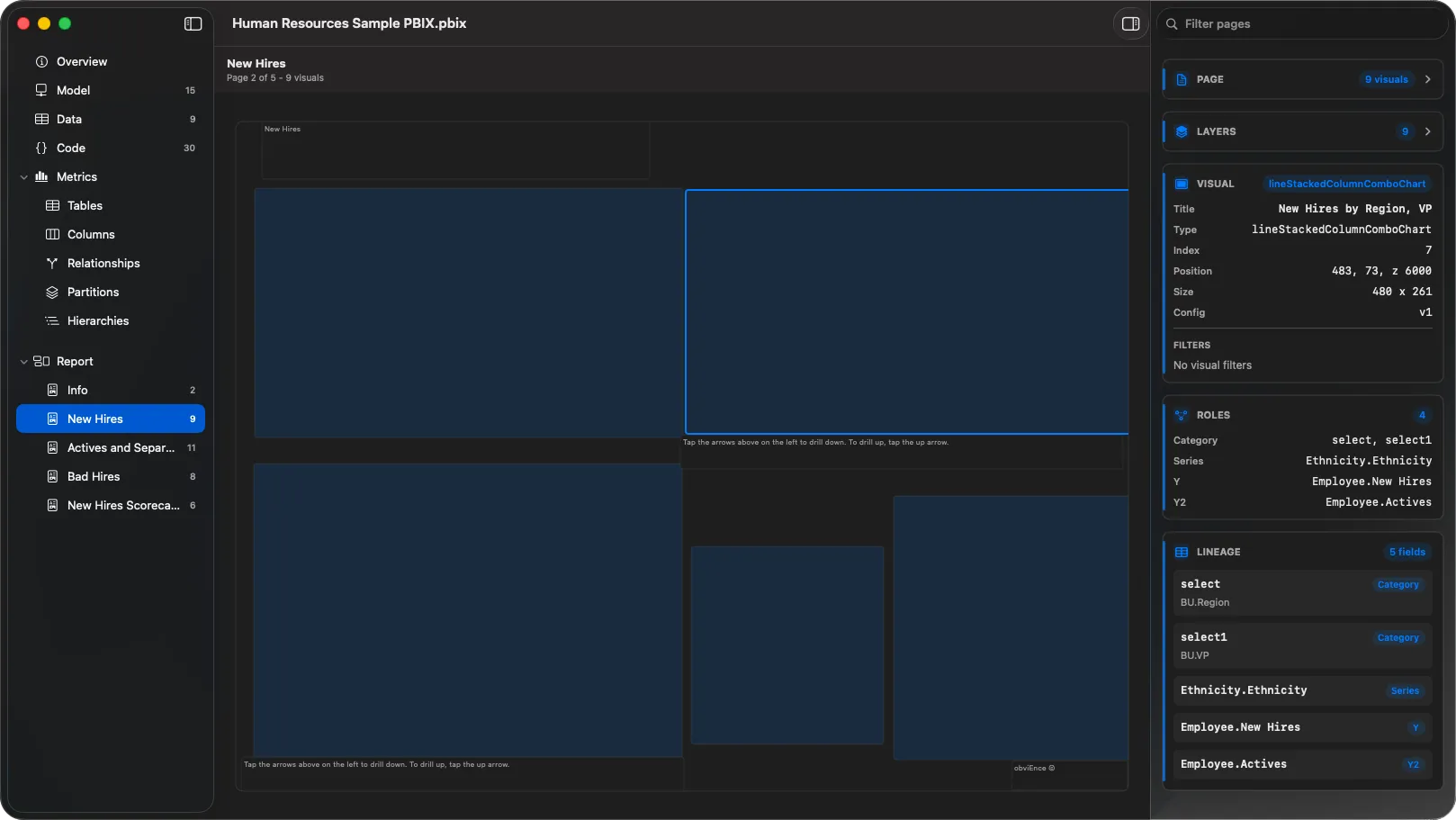Image resolution: width=1456 pixels, height=820 pixels.
Task: Click the VISUAL section icon
Action: (x=1182, y=184)
